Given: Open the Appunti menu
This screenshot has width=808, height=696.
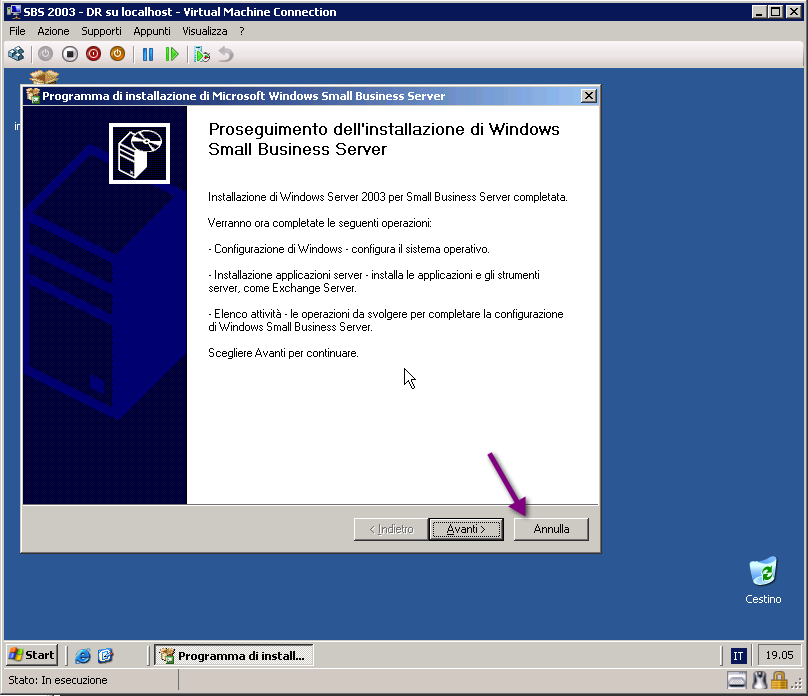Looking at the screenshot, I should (x=152, y=31).
